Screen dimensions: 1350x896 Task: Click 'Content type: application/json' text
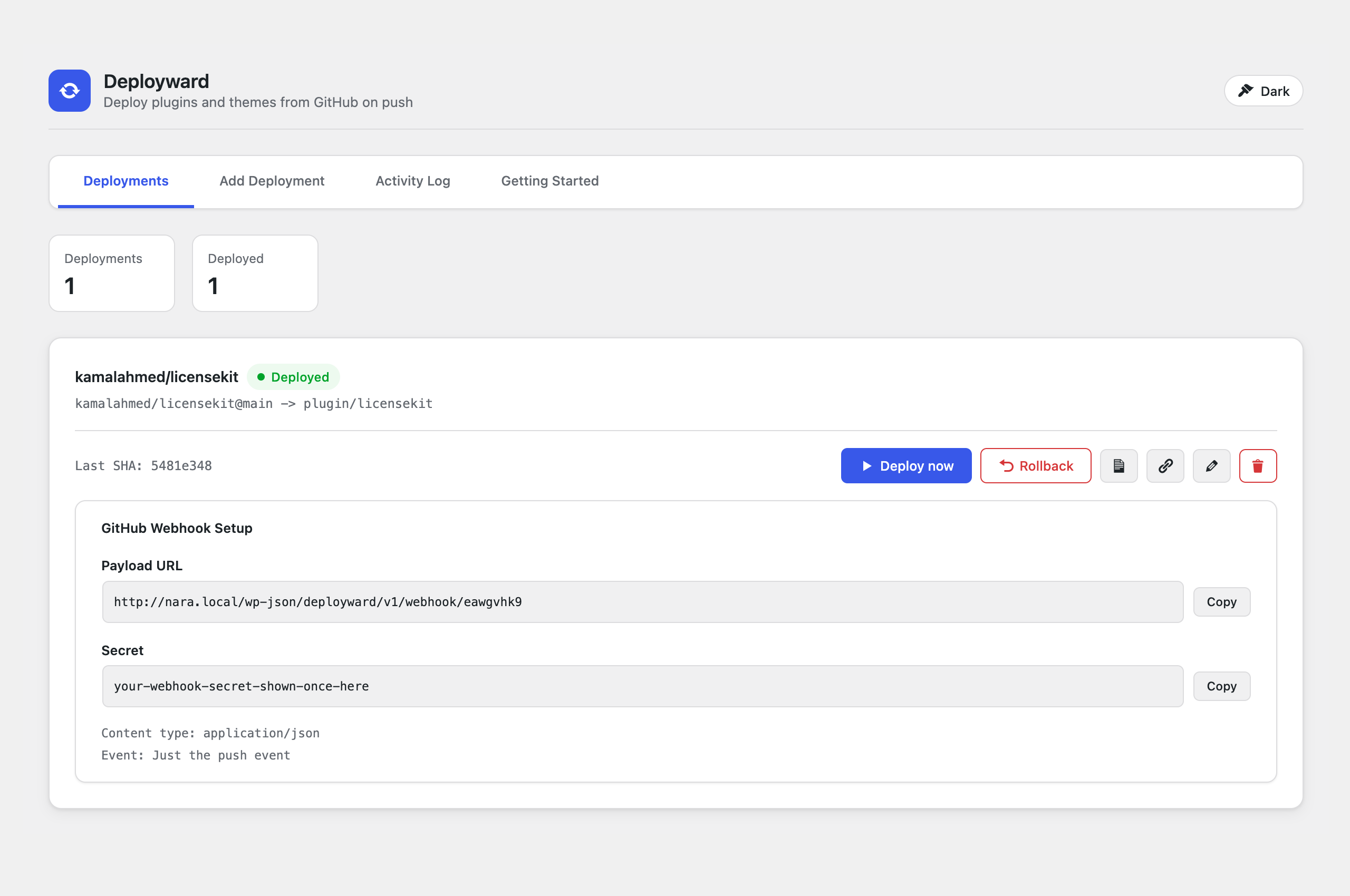coord(210,733)
